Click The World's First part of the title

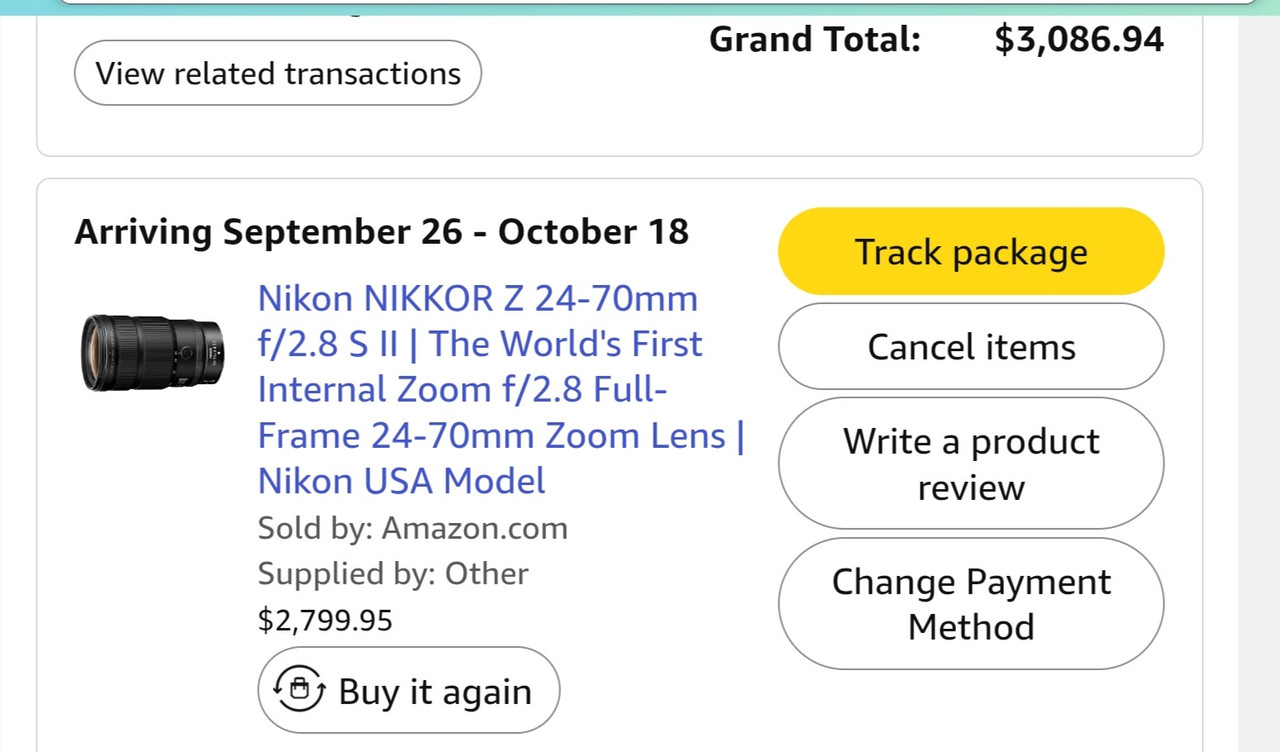565,344
